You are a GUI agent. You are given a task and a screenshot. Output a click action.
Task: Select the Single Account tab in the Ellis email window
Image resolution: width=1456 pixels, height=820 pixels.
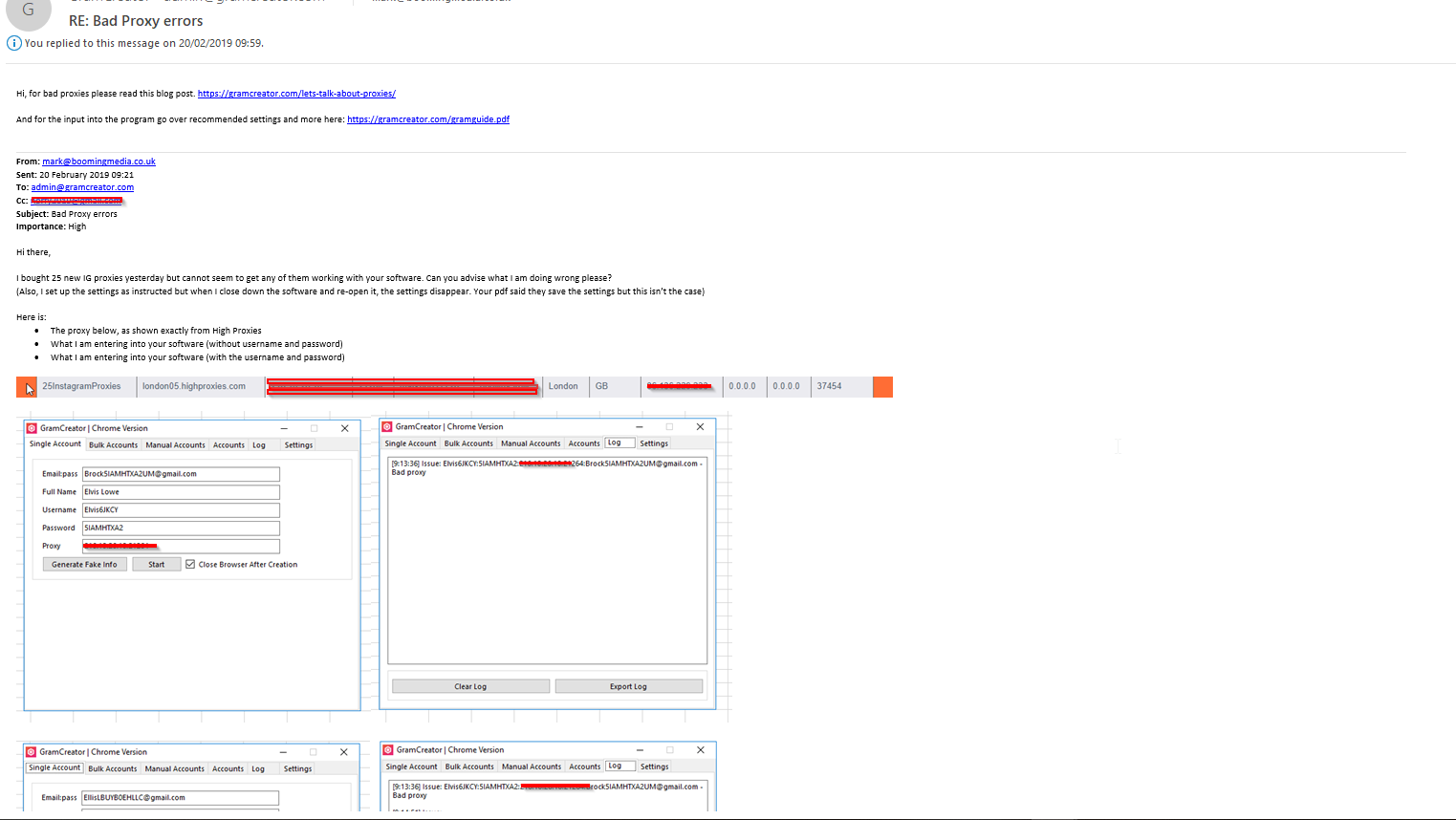point(54,767)
